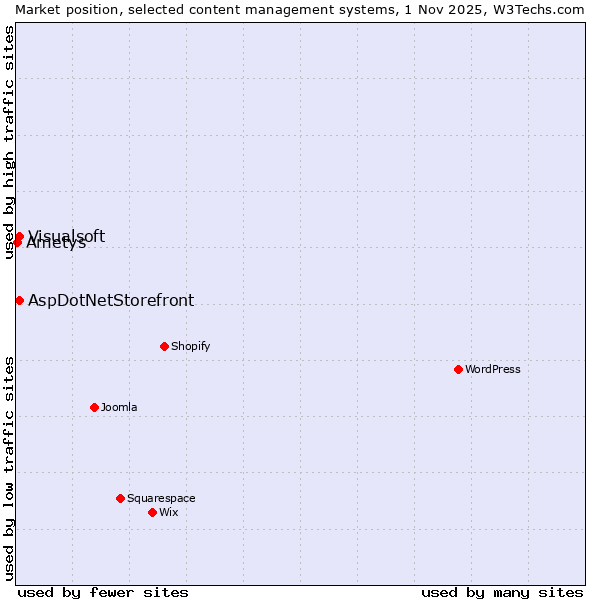Click the Shopify text label
This screenshot has height=600, width=600.
tap(190, 346)
